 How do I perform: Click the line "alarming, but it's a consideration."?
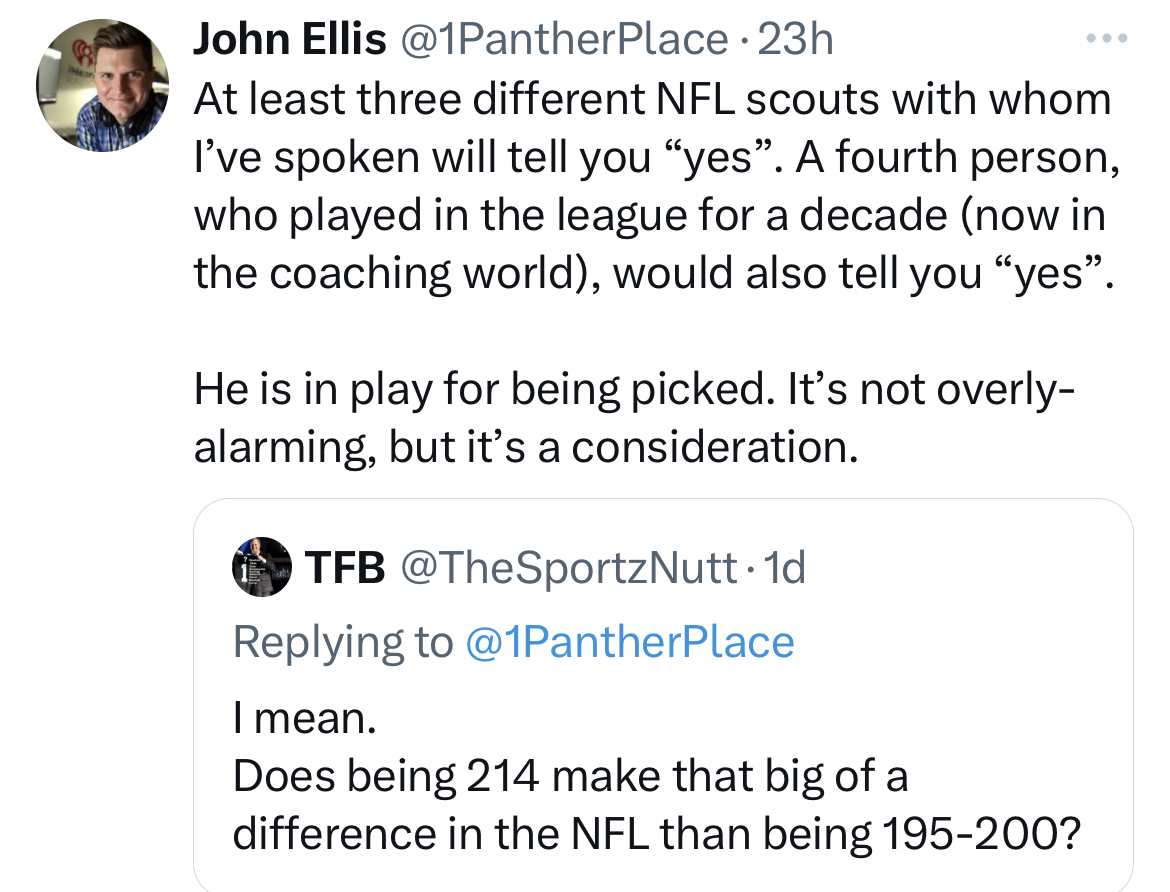point(525,447)
